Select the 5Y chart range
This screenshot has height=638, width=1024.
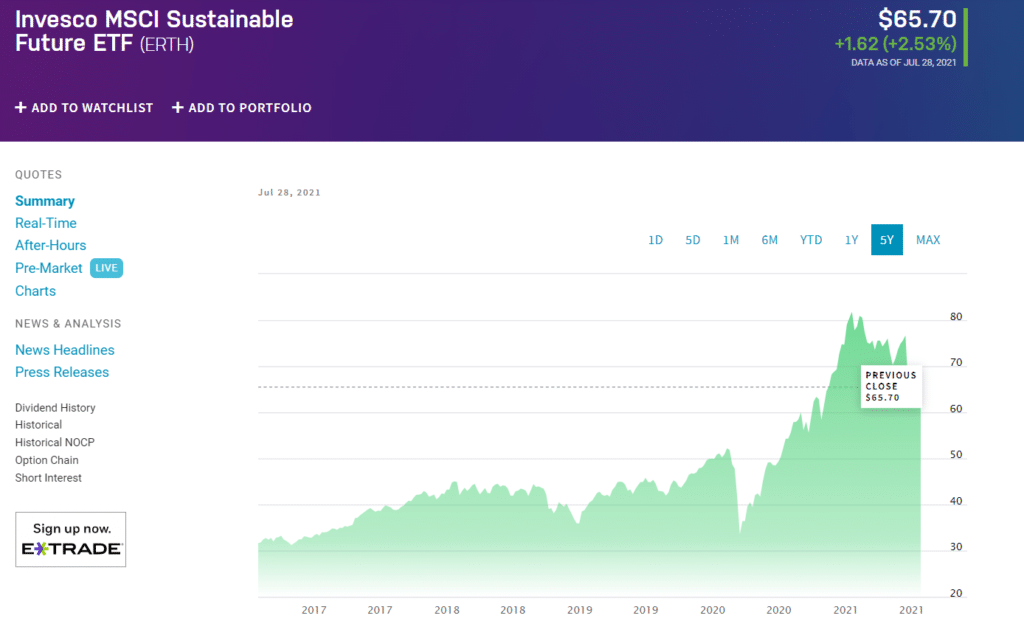click(x=887, y=240)
